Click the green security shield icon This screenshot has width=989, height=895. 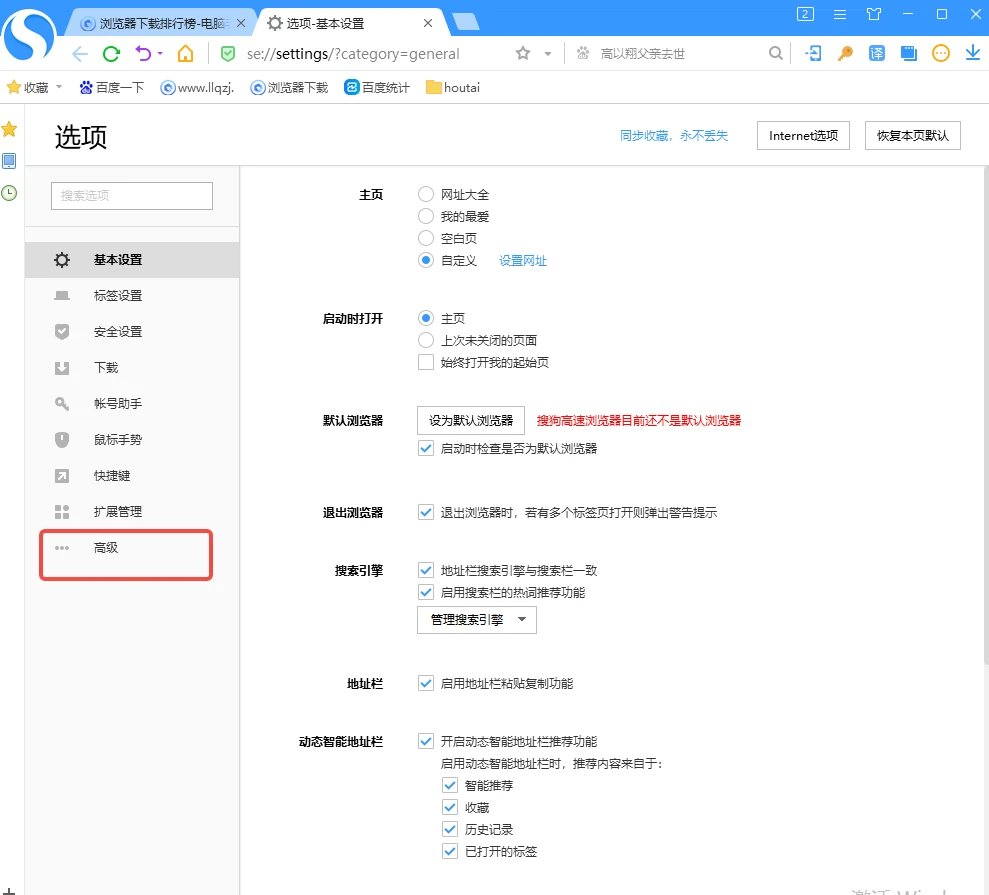(x=228, y=54)
